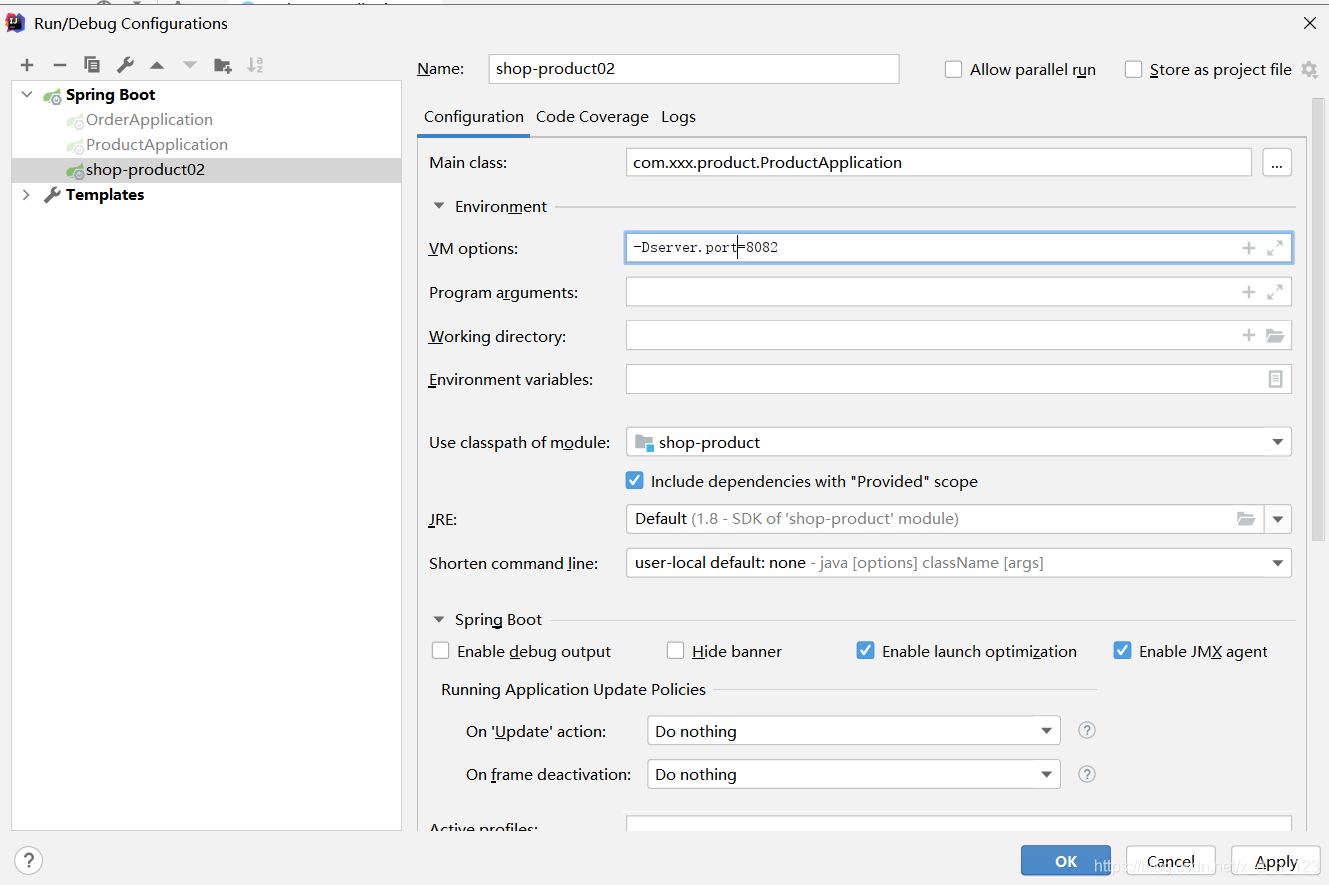Image resolution: width=1329 pixels, height=885 pixels.
Task: Select Spring Boot tree group
Action: (110, 95)
